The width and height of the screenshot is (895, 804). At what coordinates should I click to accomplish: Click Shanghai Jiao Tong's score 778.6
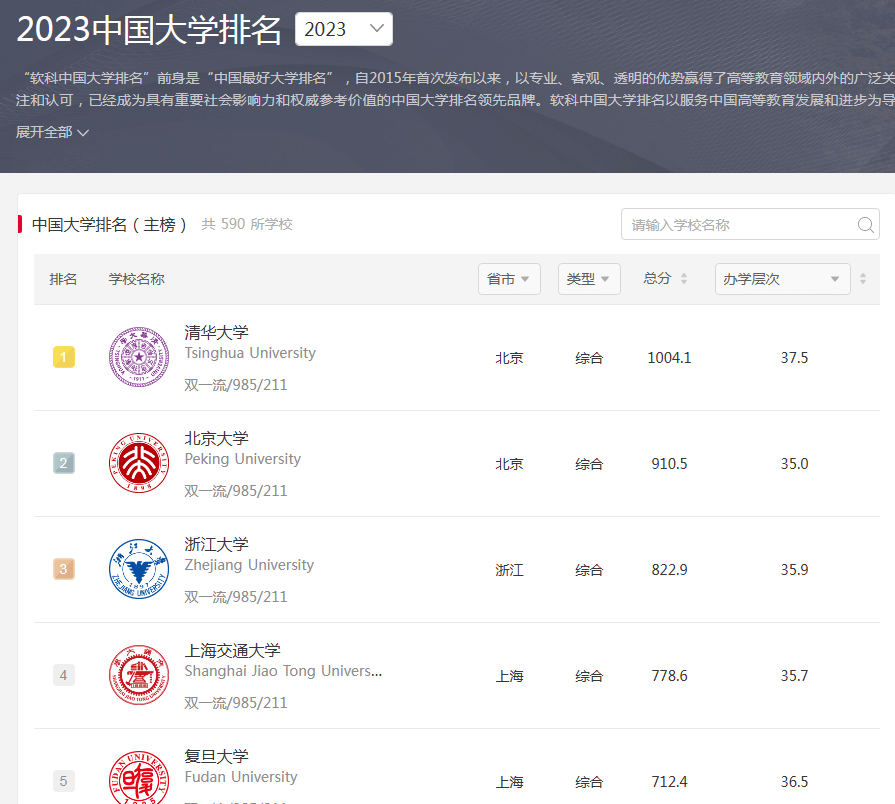coord(669,676)
